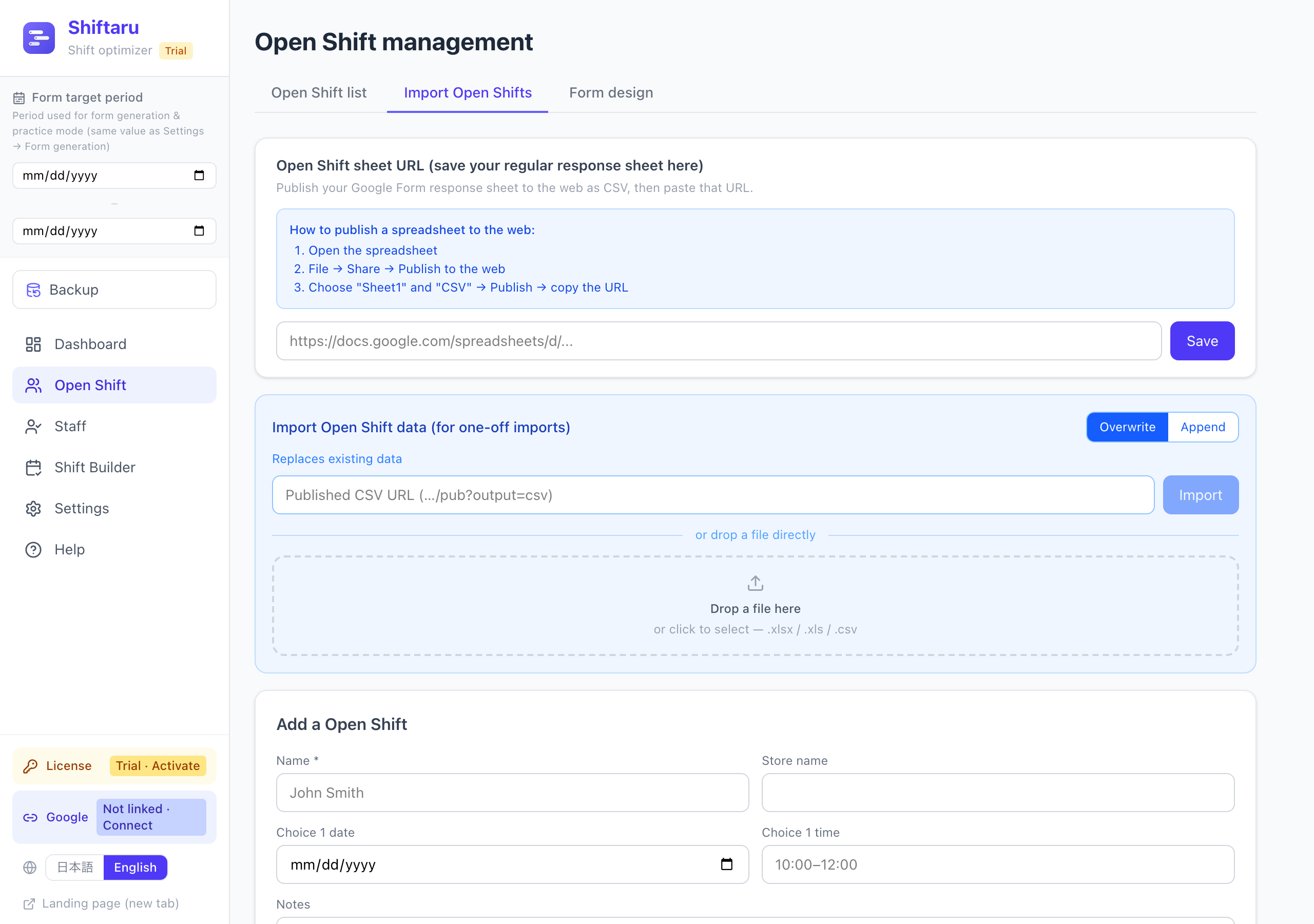1314x924 pixels.
Task: Focus the Published CSV URL field
Action: coord(712,495)
